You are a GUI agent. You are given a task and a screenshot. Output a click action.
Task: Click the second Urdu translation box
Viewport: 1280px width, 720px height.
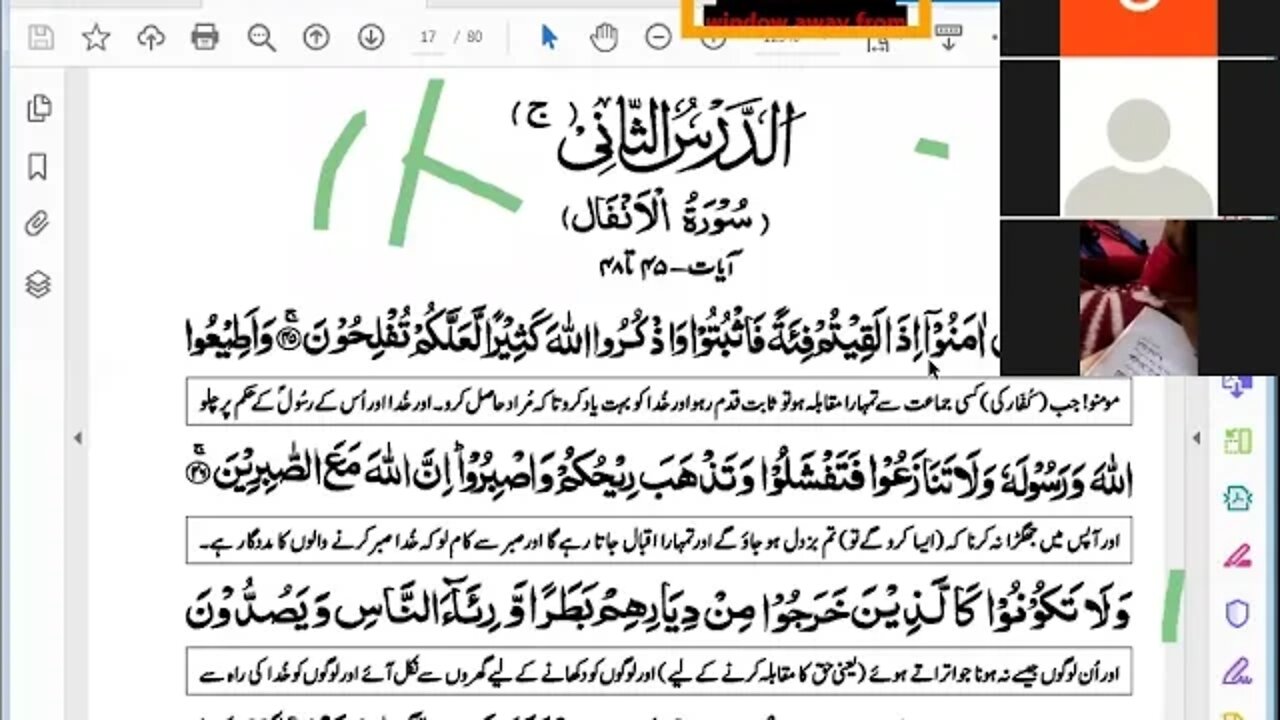pyautogui.click(x=659, y=539)
